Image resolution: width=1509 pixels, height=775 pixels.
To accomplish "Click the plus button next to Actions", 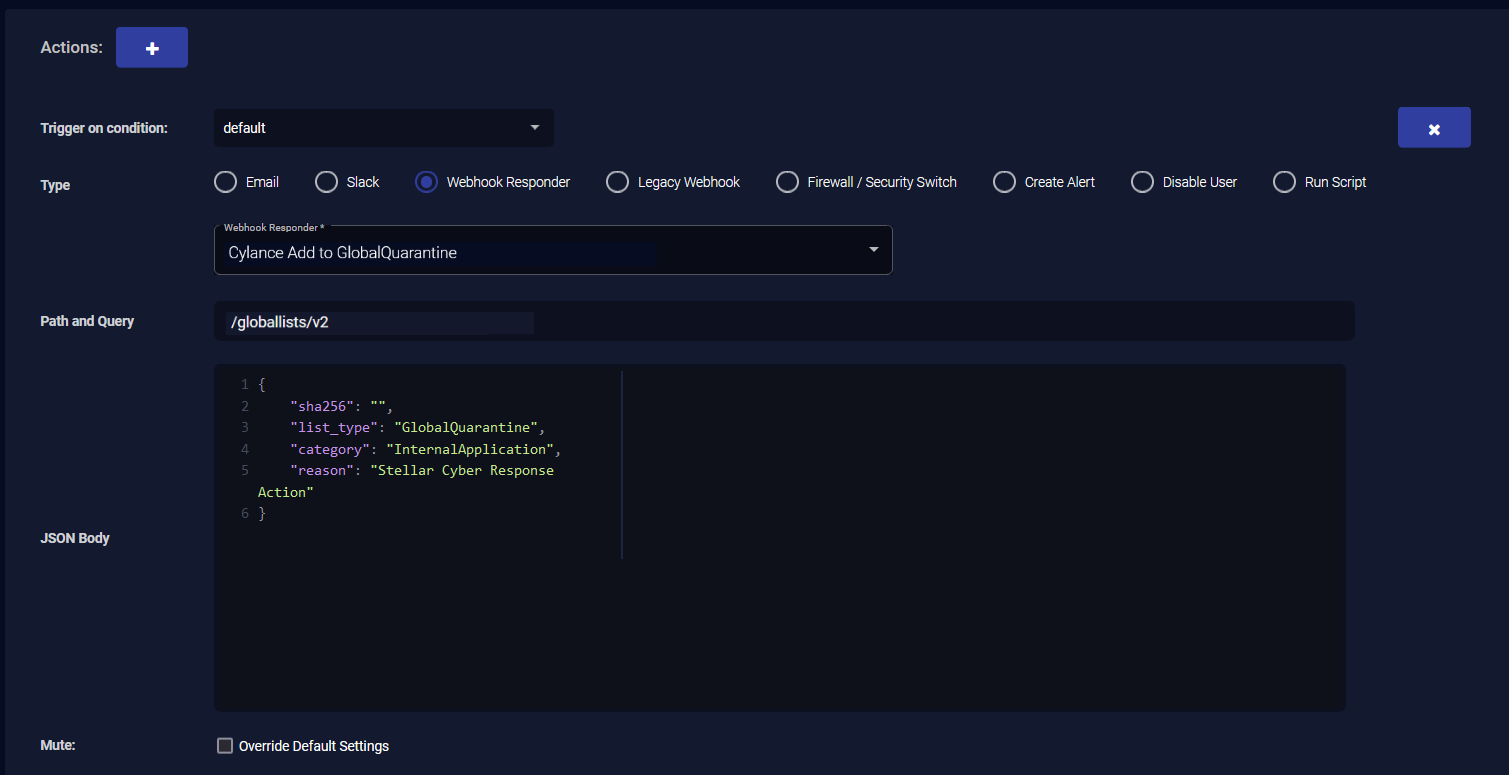I will tap(152, 48).
